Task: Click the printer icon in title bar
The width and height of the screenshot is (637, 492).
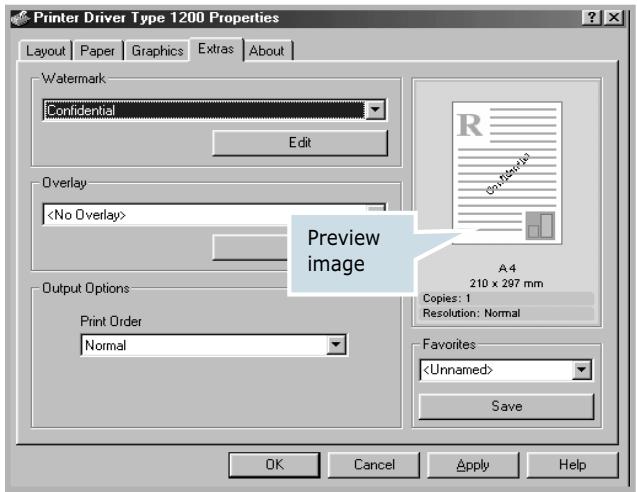Action: [x=20, y=18]
